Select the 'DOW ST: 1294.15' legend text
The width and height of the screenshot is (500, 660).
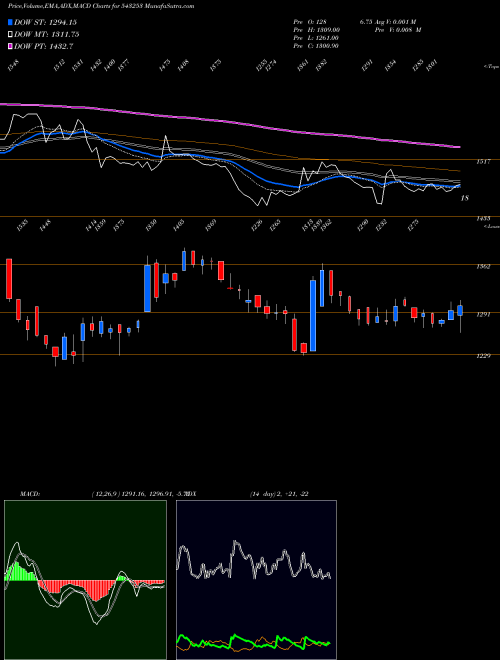tap(45, 22)
